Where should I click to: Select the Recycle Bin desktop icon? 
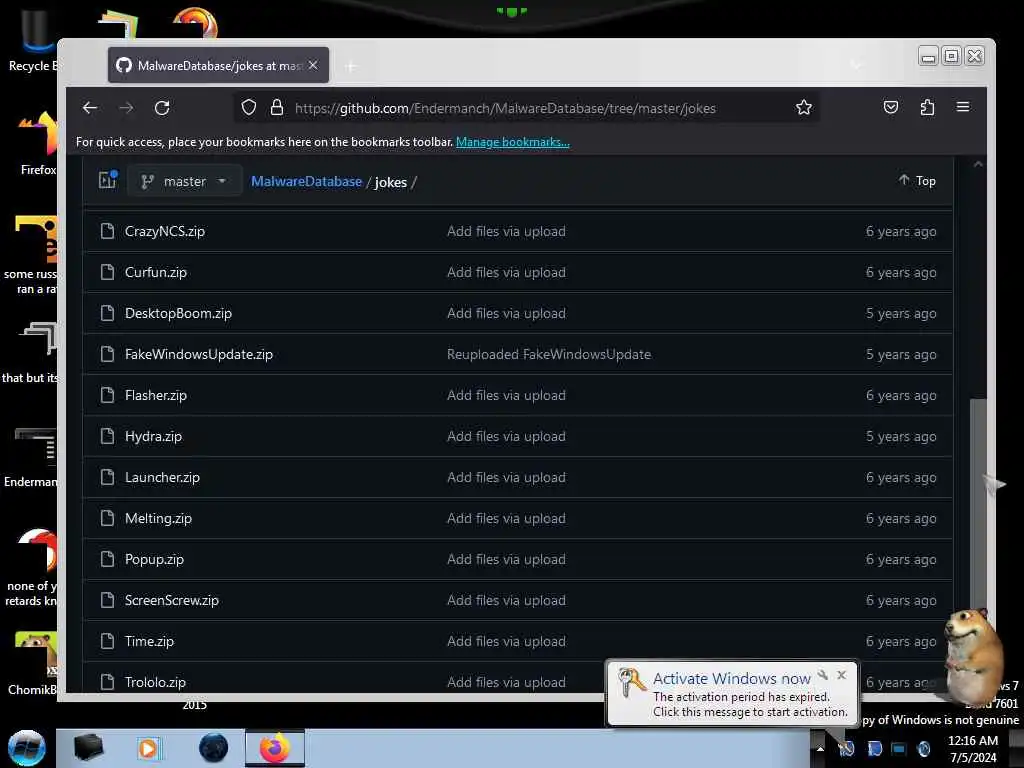click(x=33, y=40)
